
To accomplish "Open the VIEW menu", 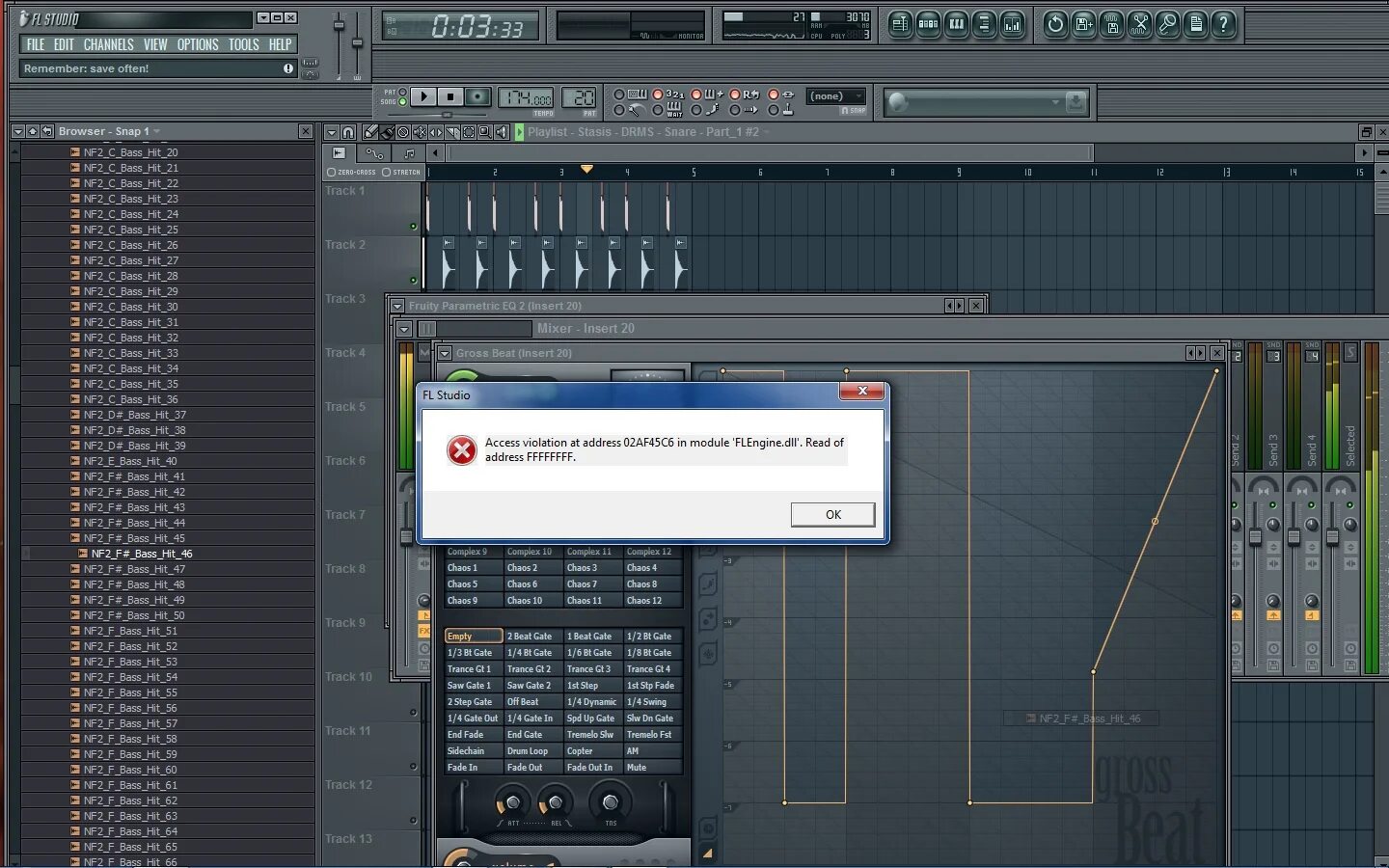I will [155, 44].
